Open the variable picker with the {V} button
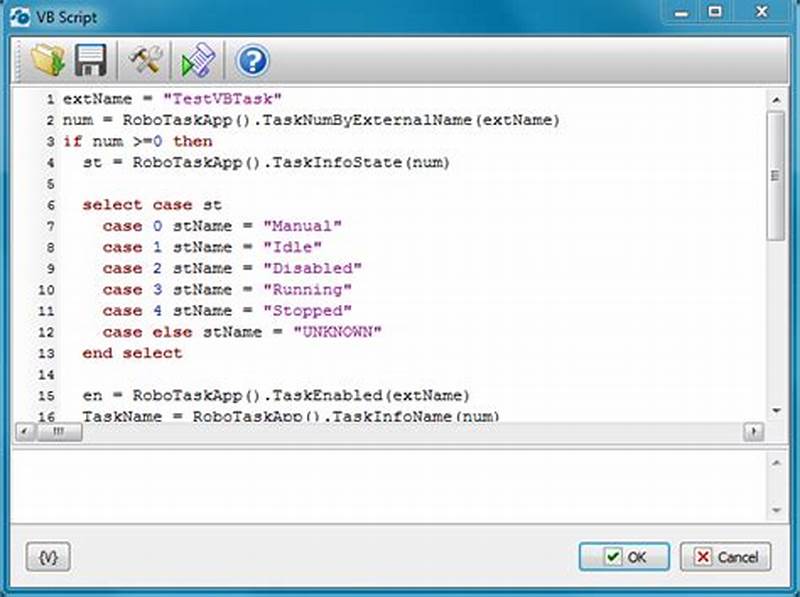Screen dimensions: 800x597 point(46,557)
